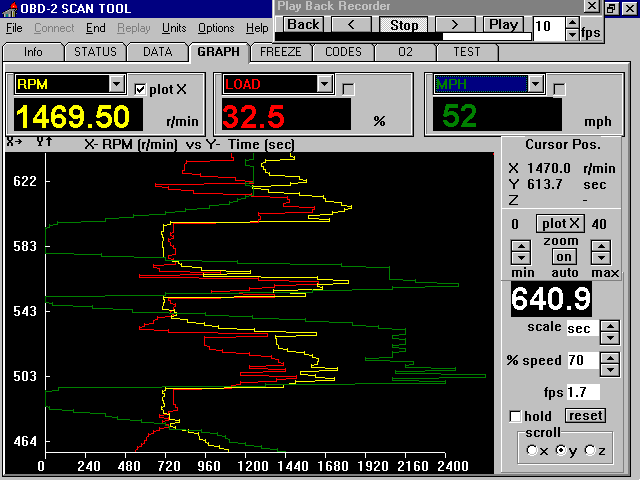This screenshot has height=480, width=640.
Task: Open the MPH parameter dropdown
Action: [x=536, y=85]
